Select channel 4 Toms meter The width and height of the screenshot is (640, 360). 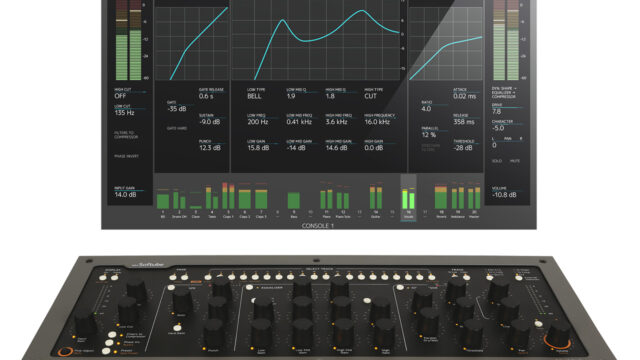pyautogui.click(x=212, y=198)
